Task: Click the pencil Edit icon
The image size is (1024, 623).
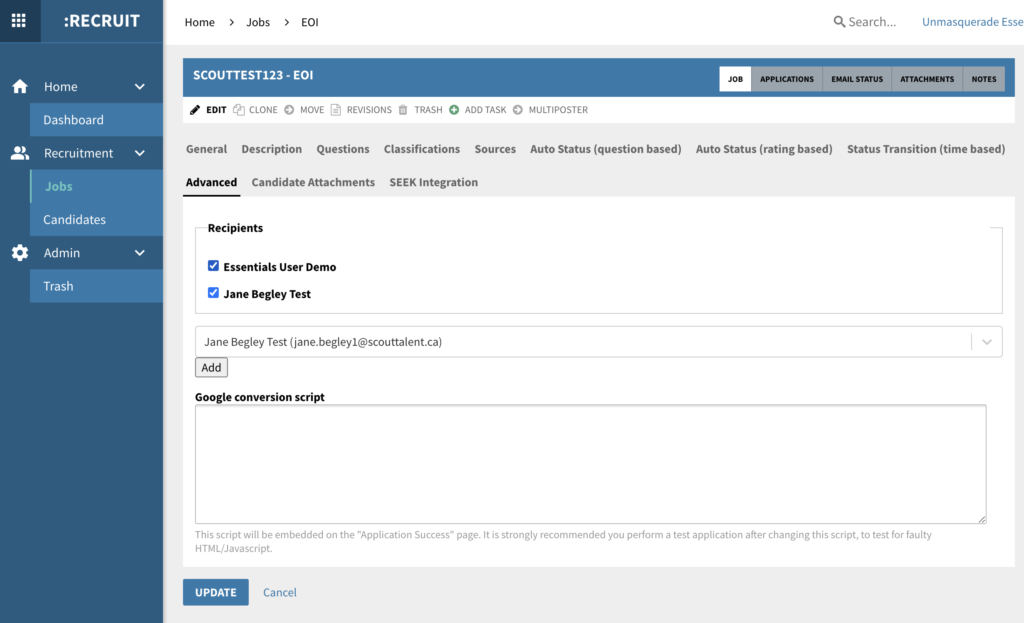Action: 195,110
